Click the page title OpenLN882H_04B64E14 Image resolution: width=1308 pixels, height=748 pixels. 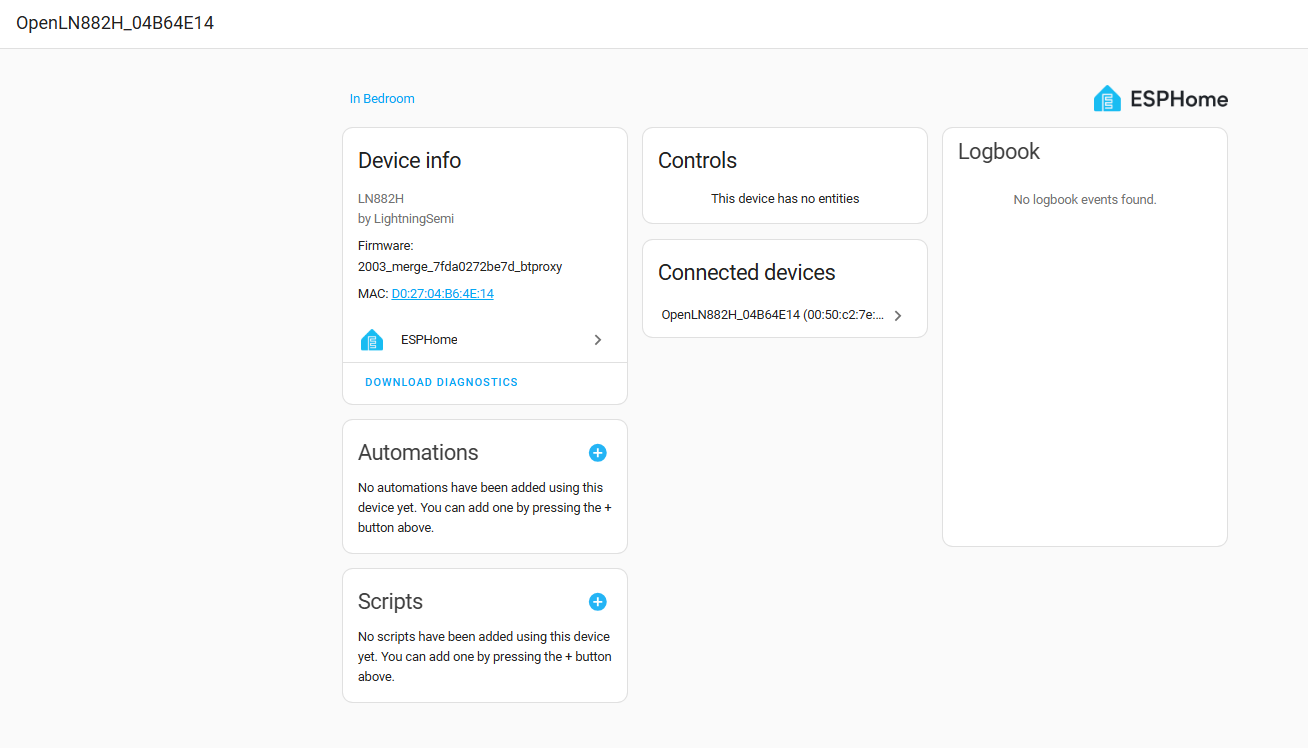115,23
